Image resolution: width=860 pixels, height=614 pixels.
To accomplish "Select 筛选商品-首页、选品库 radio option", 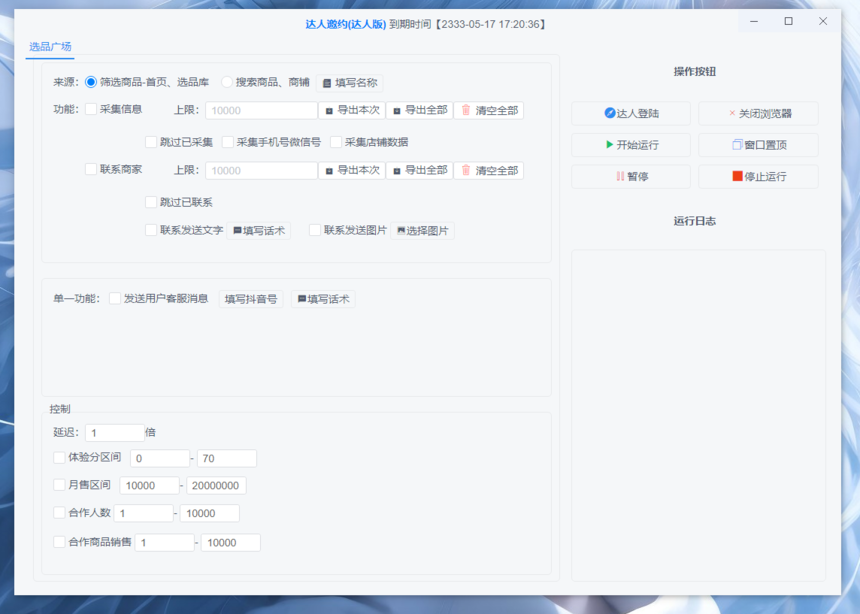I will coord(91,82).
